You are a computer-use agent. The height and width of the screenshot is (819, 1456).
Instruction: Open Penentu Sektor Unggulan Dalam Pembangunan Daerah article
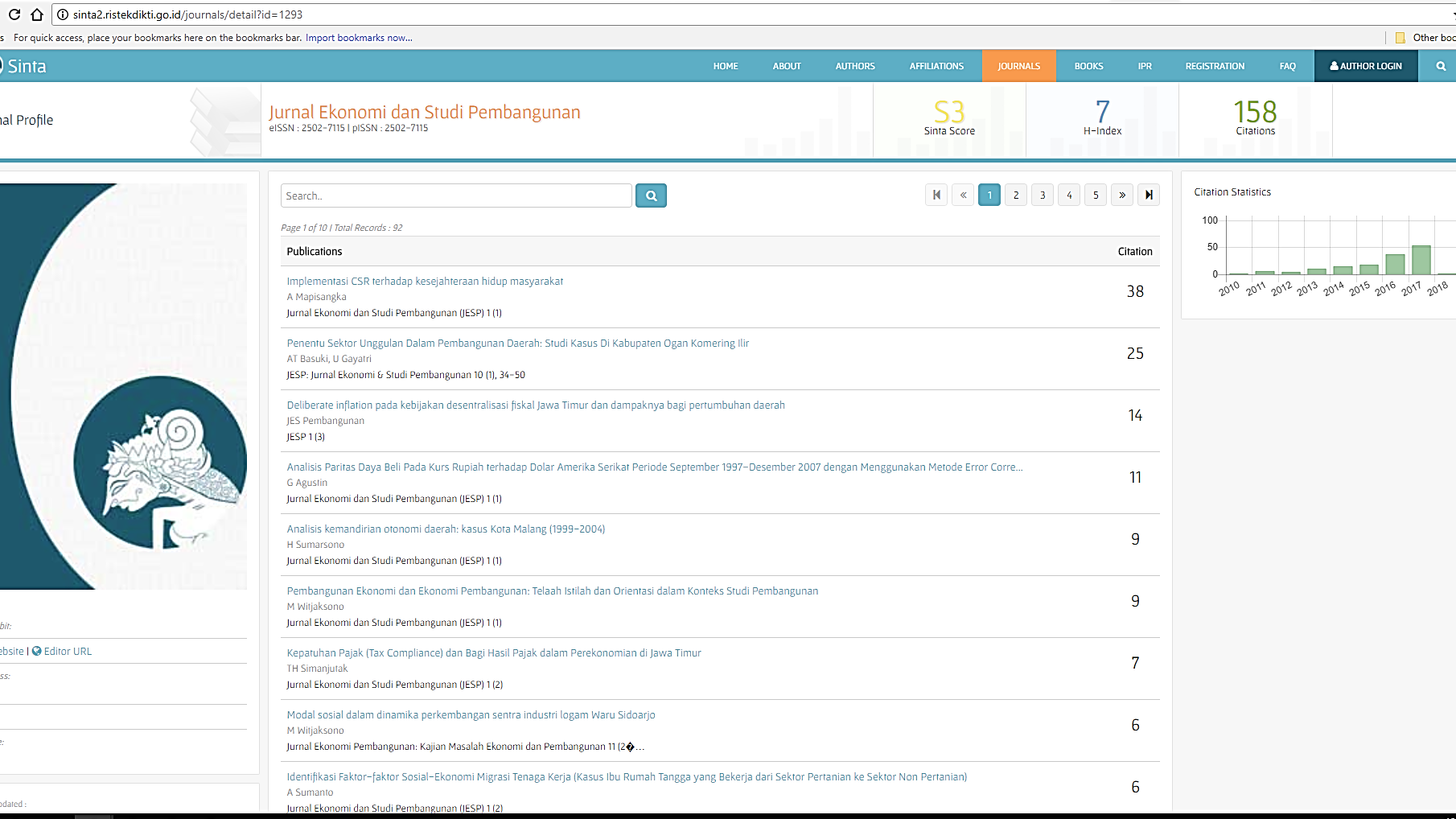coord(518,343)
